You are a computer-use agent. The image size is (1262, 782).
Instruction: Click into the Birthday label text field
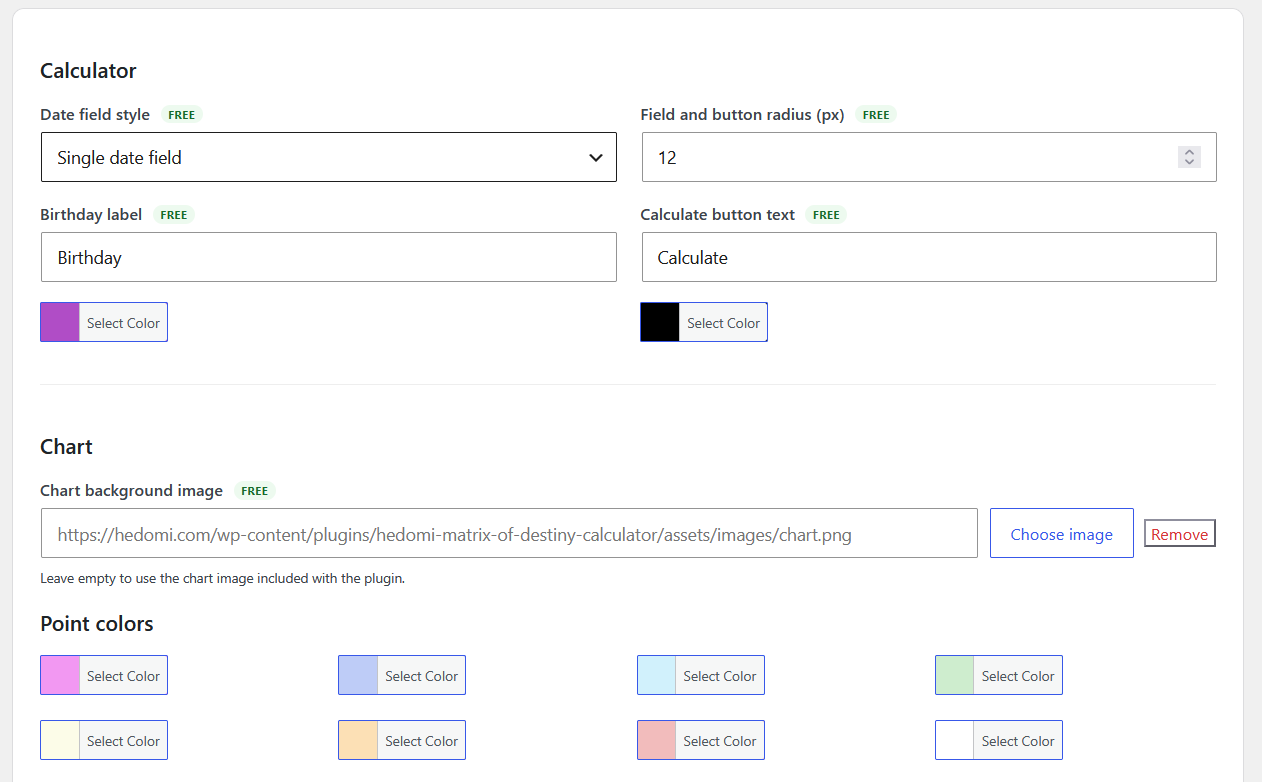(328, 257)
